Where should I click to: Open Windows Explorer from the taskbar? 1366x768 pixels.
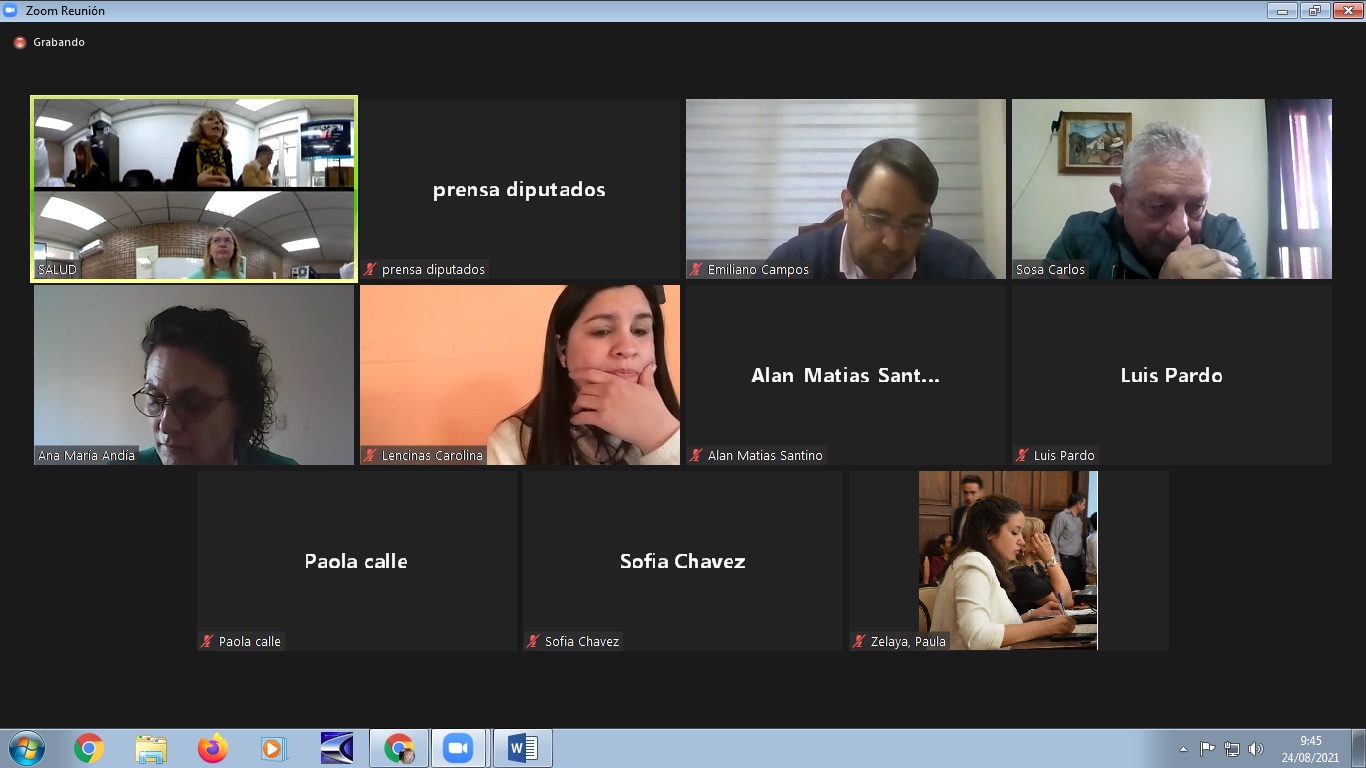151,748
